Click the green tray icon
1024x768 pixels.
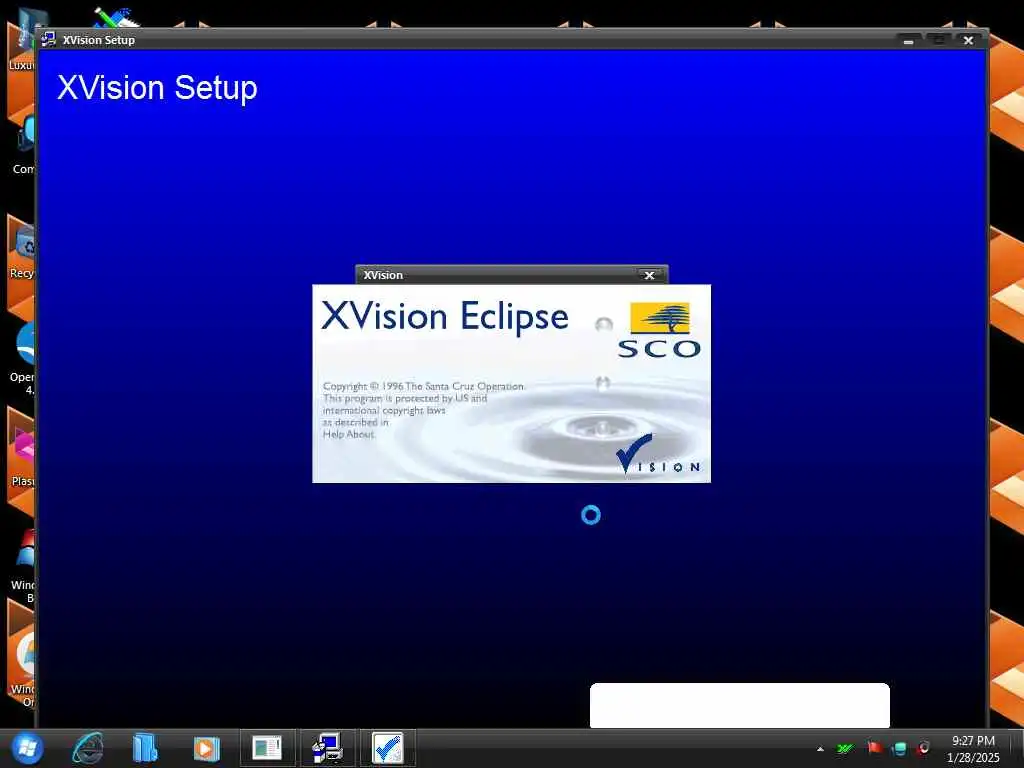(845, 748)
